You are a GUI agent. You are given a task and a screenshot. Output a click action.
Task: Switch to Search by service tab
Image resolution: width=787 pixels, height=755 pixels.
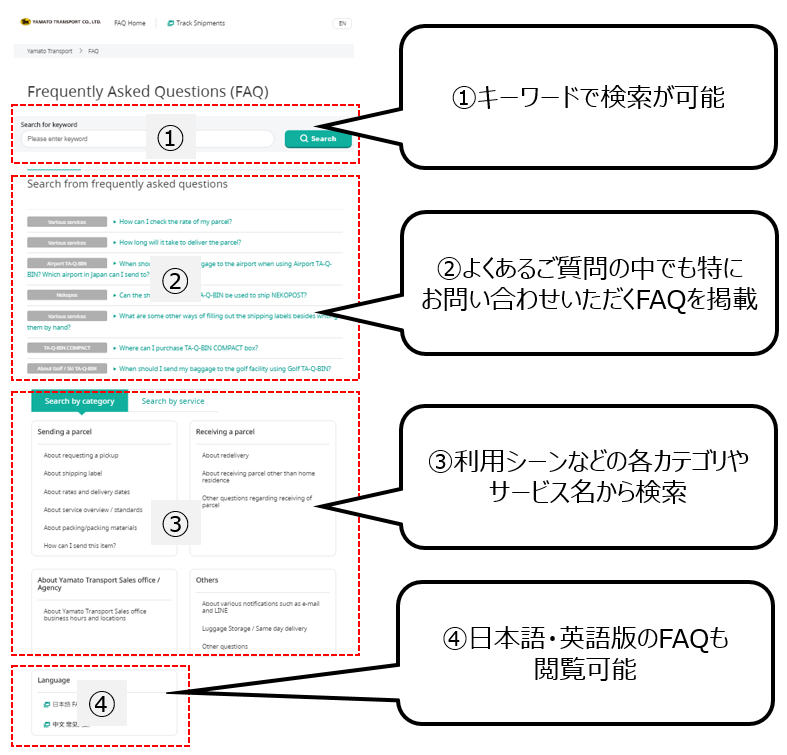[173, 401]
